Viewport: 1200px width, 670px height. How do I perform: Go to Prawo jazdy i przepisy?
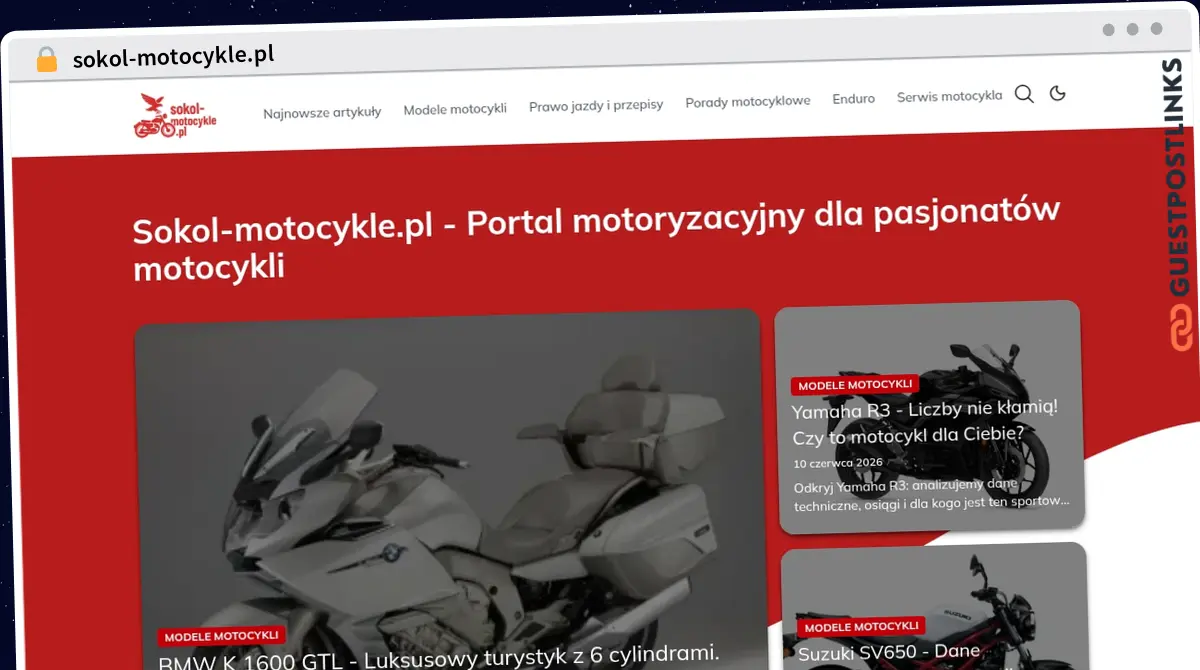596,105
